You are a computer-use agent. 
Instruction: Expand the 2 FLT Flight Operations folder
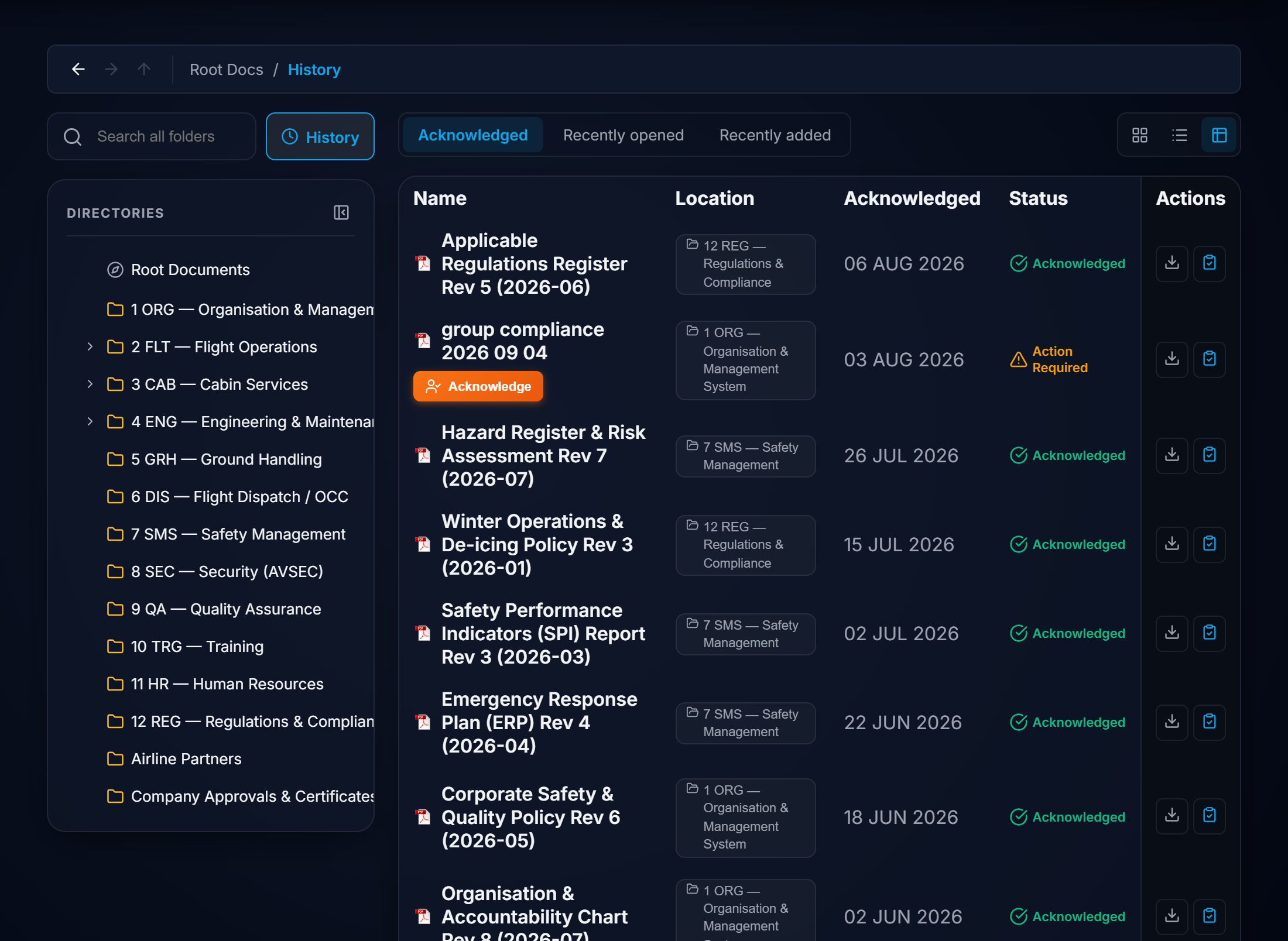[90, 347]
